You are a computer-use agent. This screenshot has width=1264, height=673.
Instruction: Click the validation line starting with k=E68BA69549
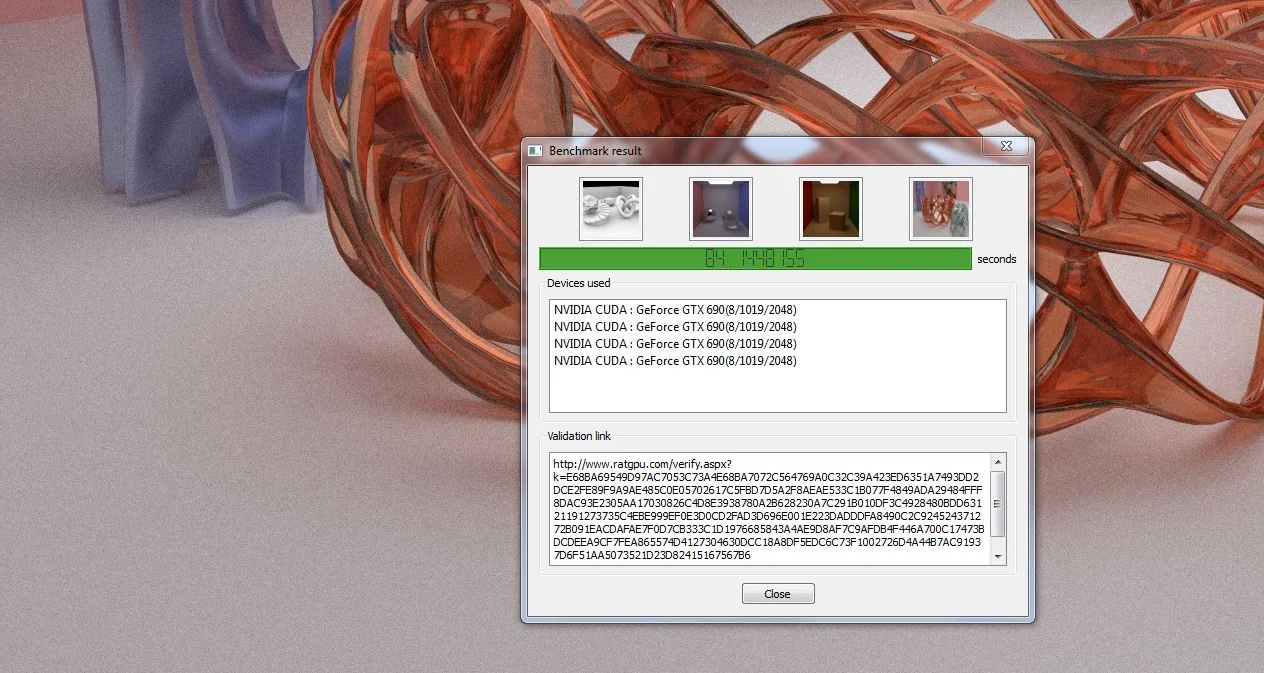point(766,477)
